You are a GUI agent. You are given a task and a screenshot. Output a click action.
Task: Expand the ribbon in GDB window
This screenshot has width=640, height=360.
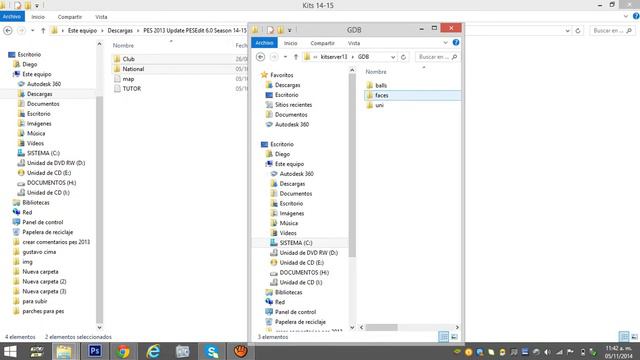pos(445,42)
